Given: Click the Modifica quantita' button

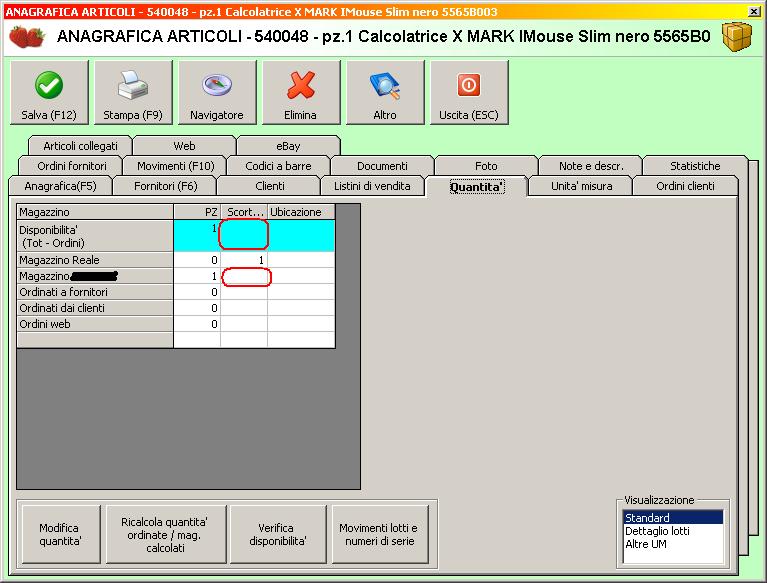Looking at the screenshot, I should 61,534.
